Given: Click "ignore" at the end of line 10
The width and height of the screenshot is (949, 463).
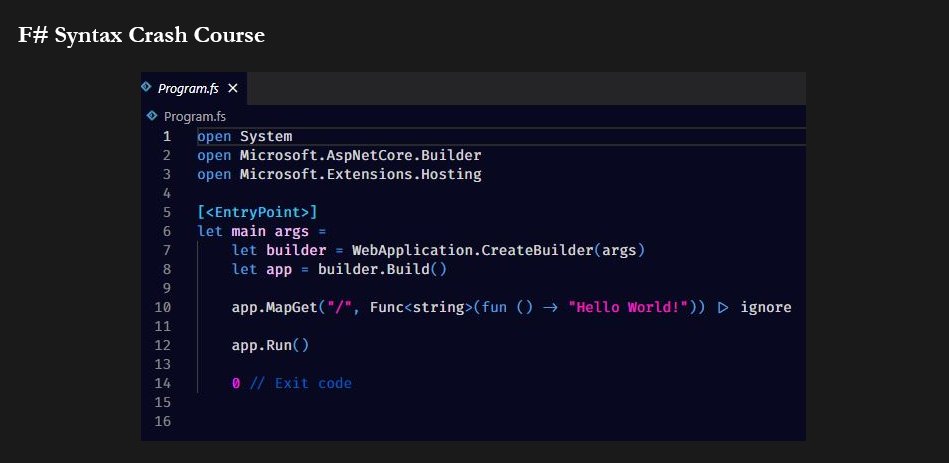Looking at the screenshot, I should point(766,307).
